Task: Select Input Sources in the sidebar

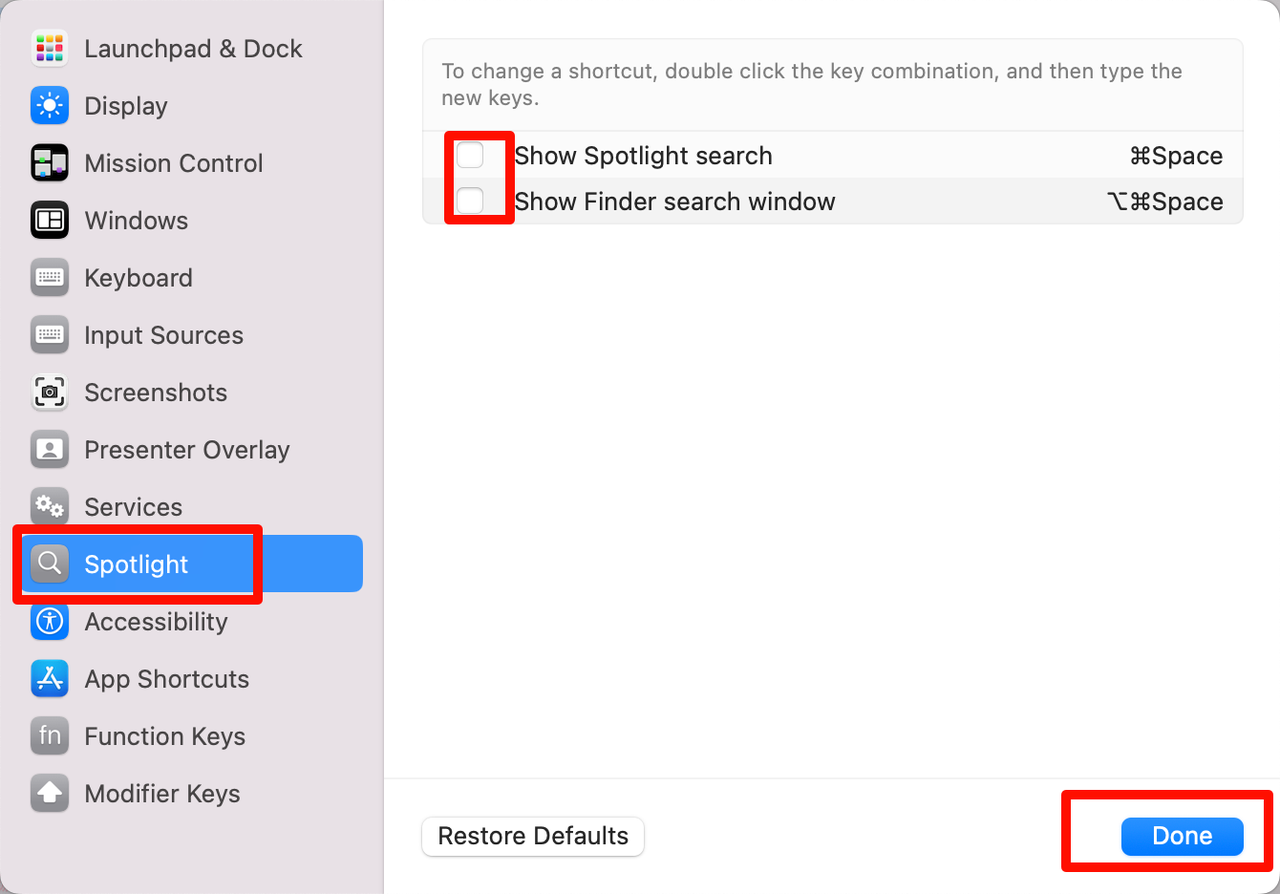Action: [x=163, y=335]
